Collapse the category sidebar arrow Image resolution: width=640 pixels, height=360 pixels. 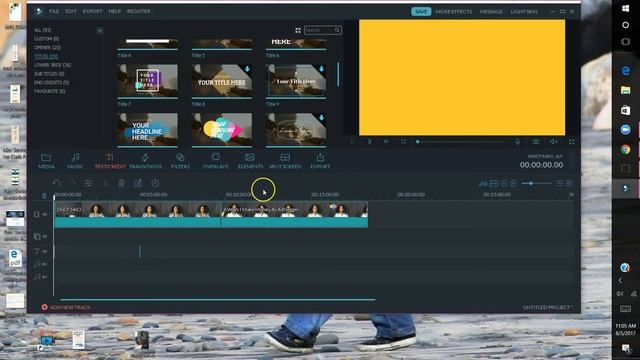(x=100, y=31)
